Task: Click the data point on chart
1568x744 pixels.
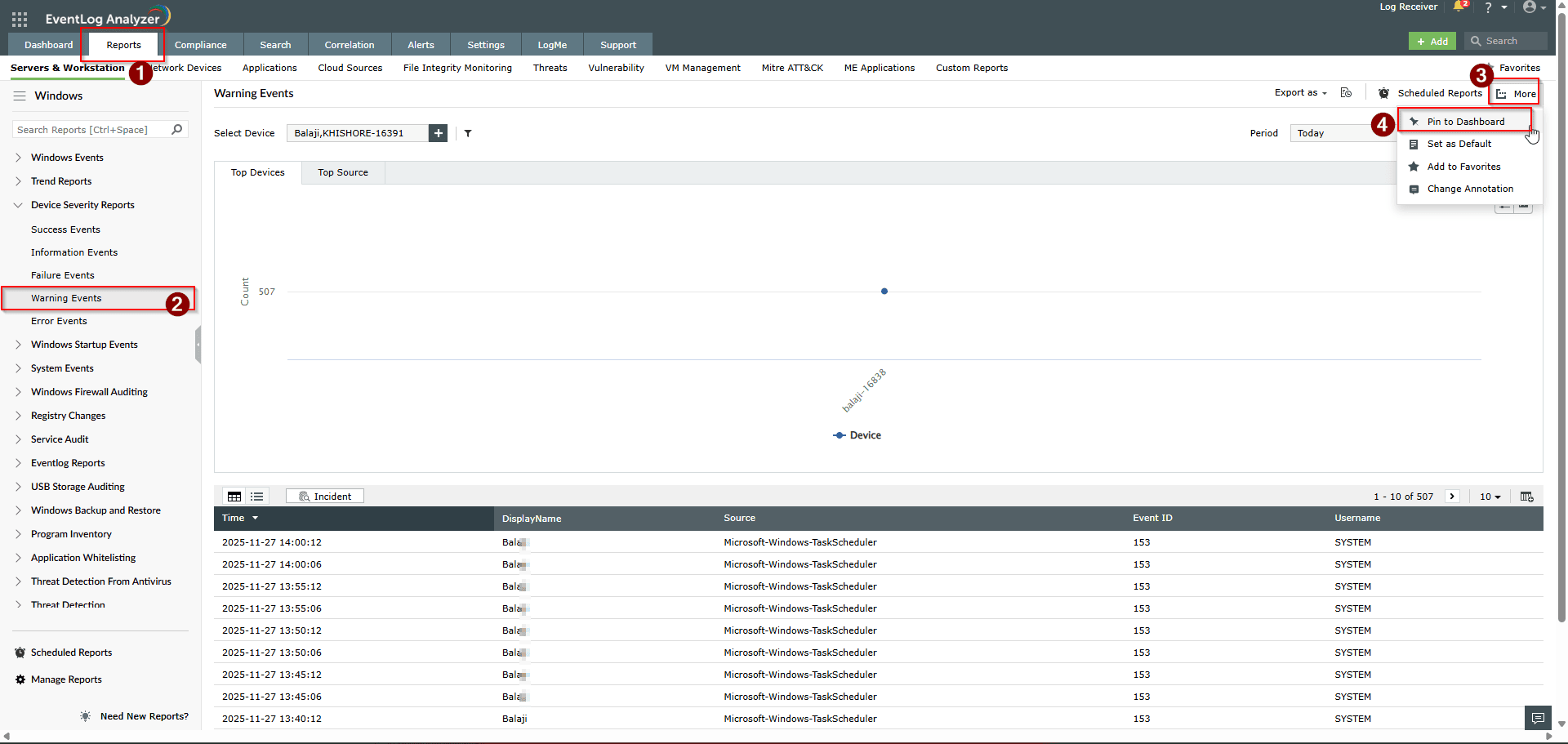Action: (884, 292)
